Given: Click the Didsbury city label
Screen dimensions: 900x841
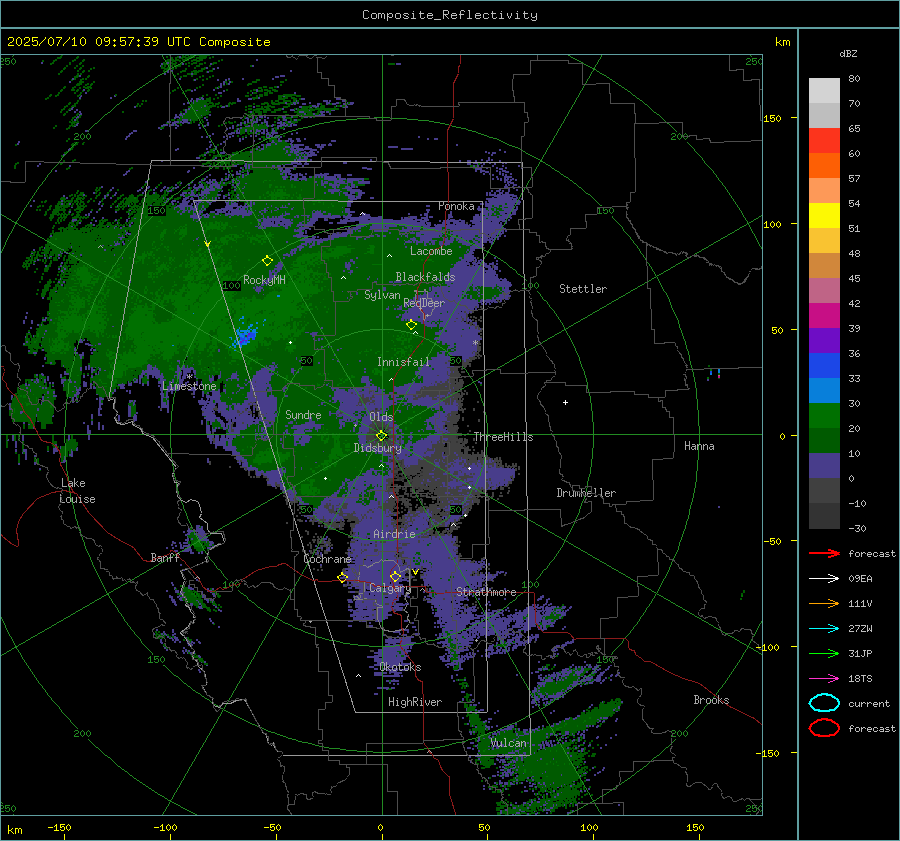Looking at the screenshot, I should [377, 448].
